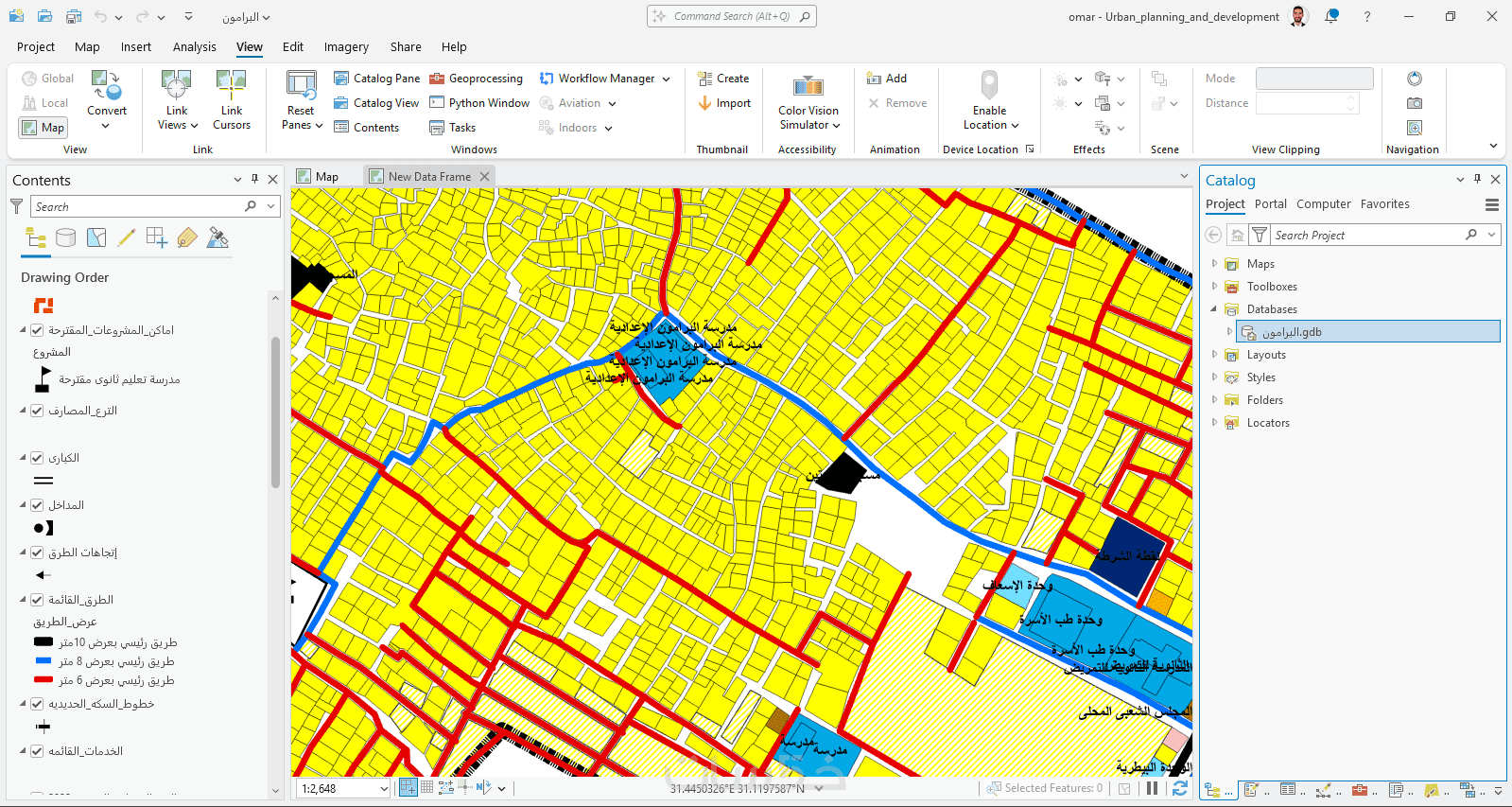Click Workflow Manager icon
Screen dimensions: 1512x807
(547, 79)
